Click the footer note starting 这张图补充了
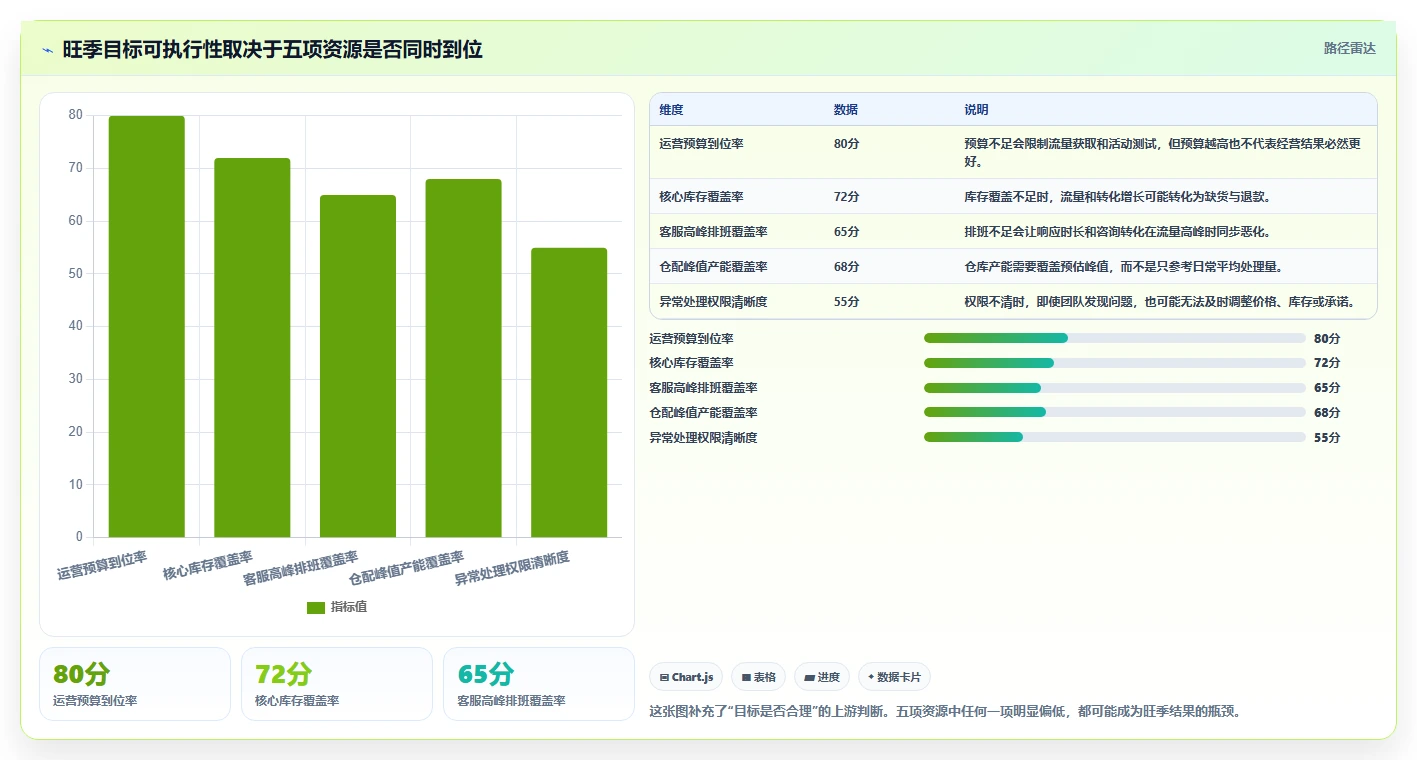The image size is (1417, 760). pos(945,712)
